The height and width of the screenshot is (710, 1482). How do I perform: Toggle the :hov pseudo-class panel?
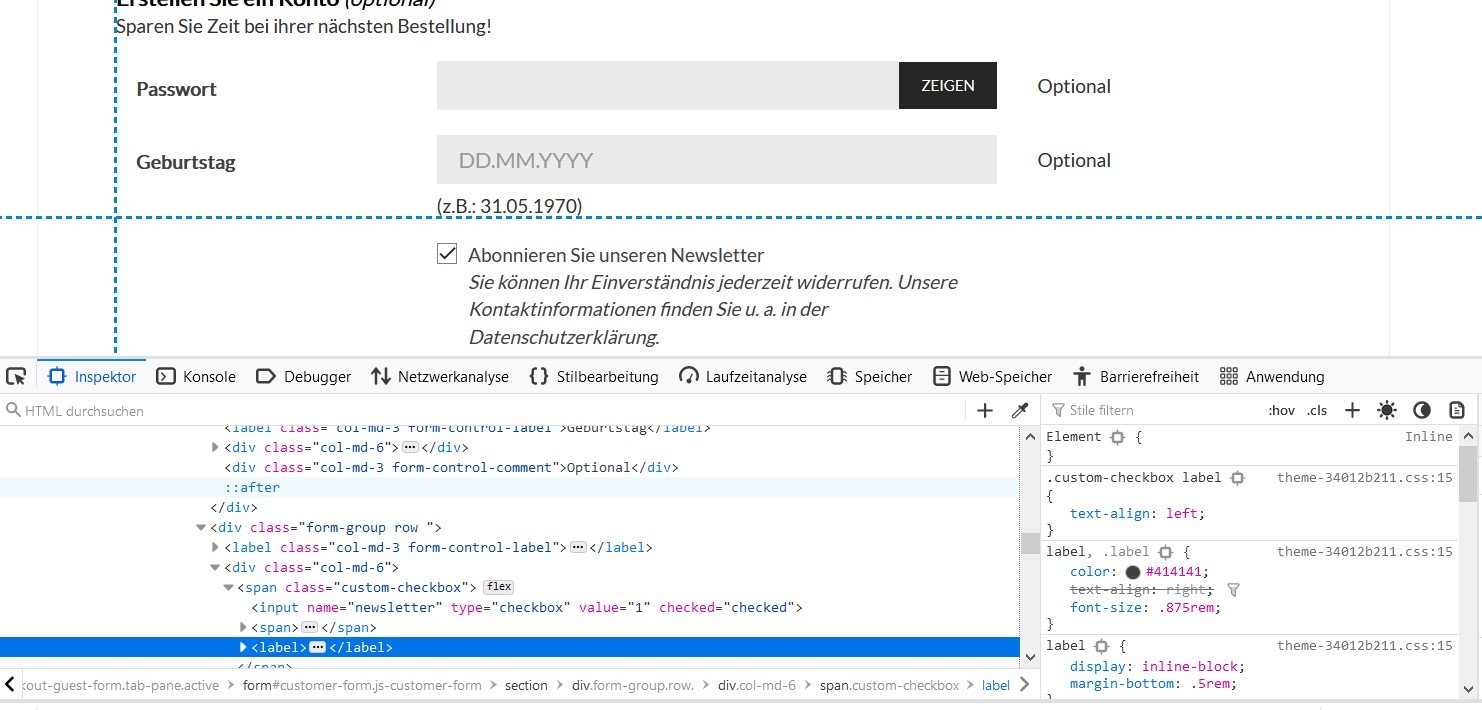click(x=1281, y=410)
